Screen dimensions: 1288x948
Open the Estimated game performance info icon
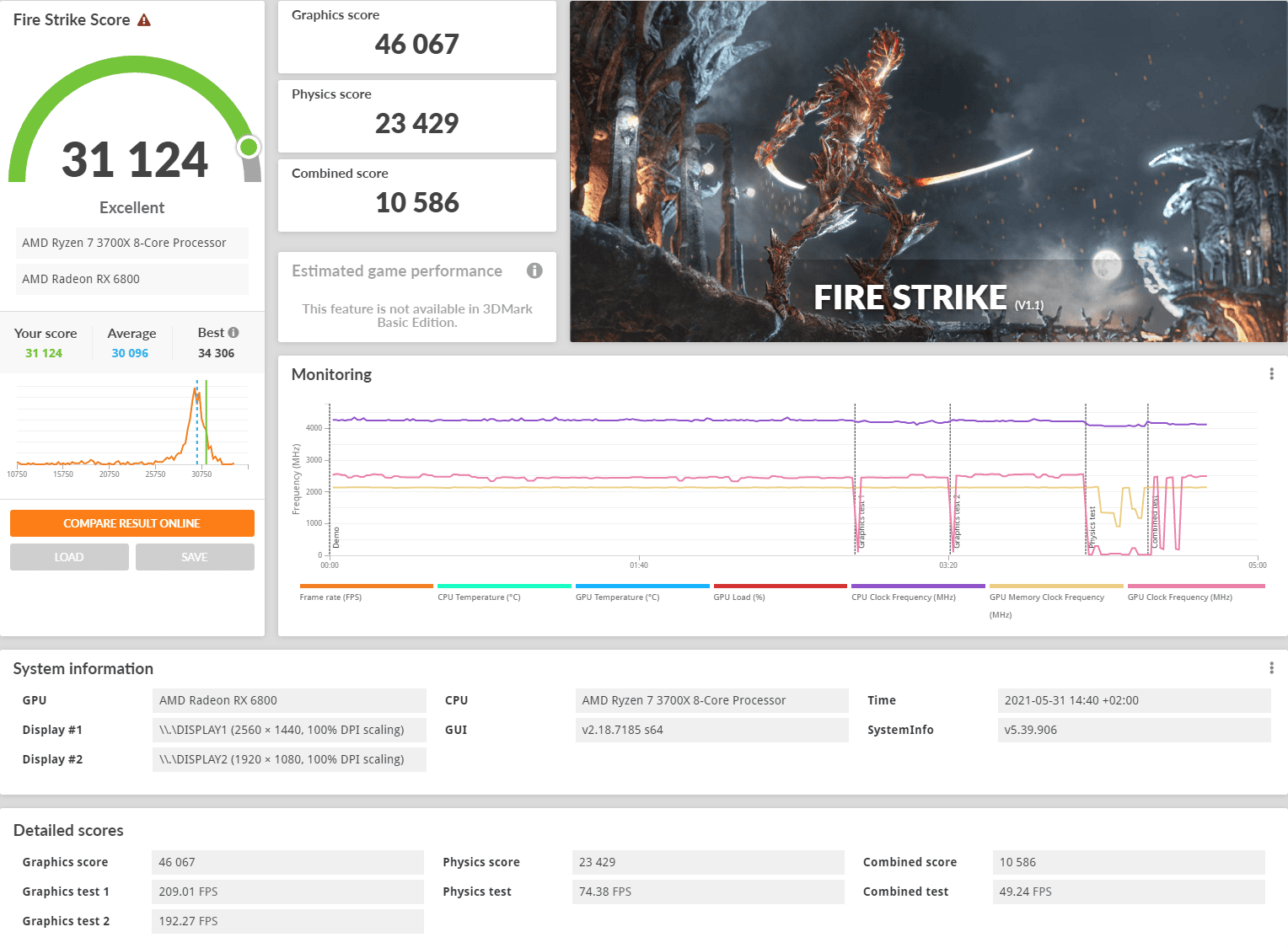tap(534, 270)
